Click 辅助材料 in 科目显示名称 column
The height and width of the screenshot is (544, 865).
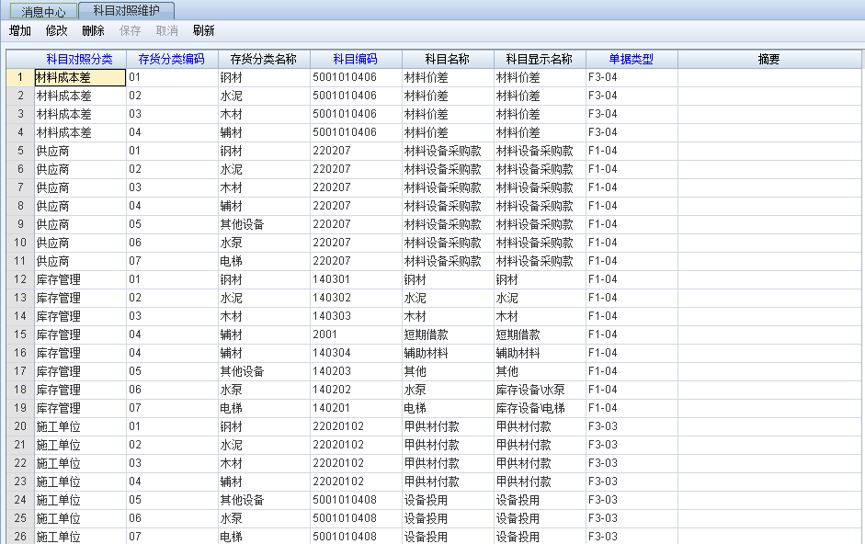coord(540,353)
